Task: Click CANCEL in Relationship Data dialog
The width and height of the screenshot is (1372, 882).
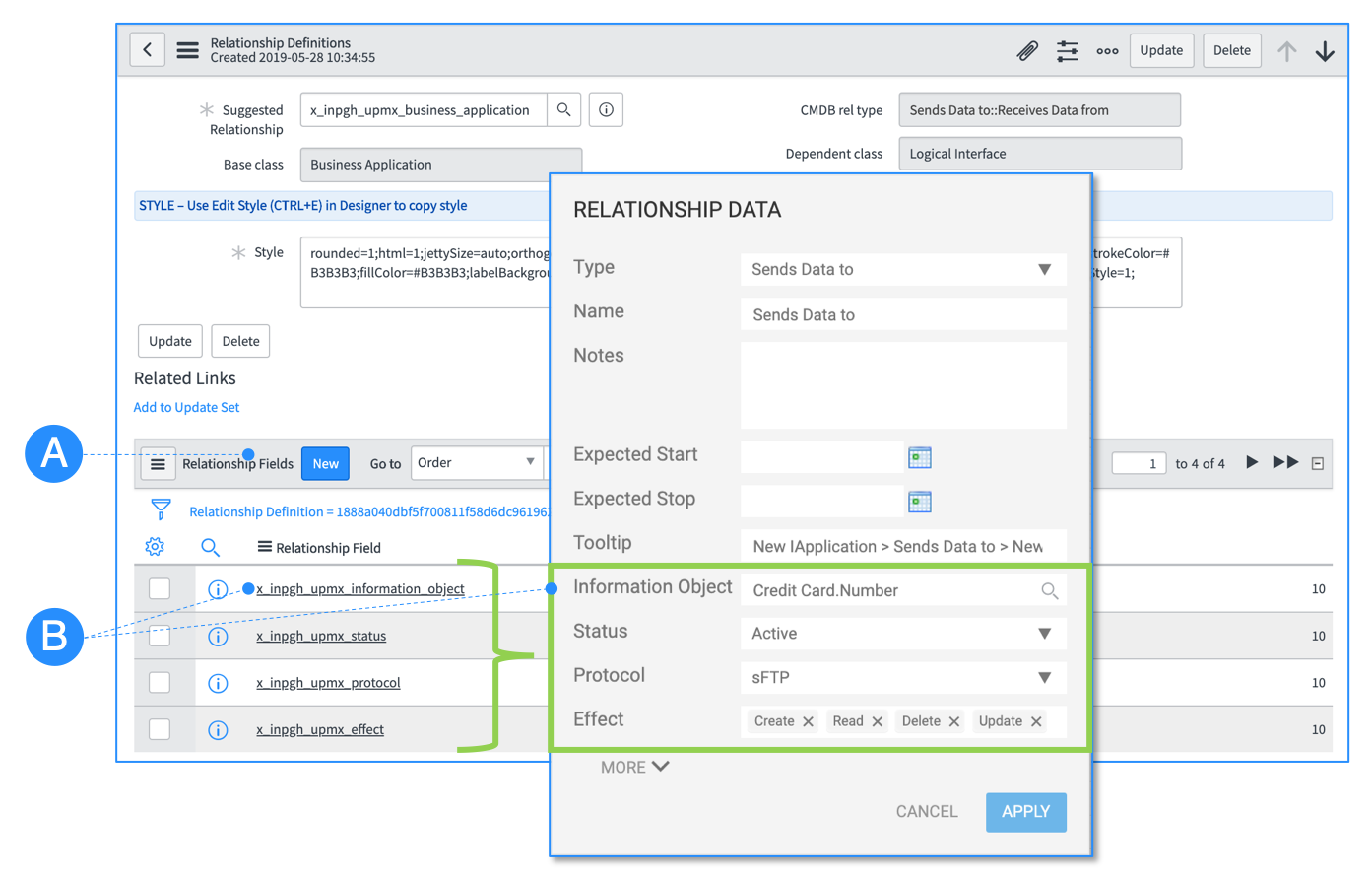Action: (x=927, y=812)
